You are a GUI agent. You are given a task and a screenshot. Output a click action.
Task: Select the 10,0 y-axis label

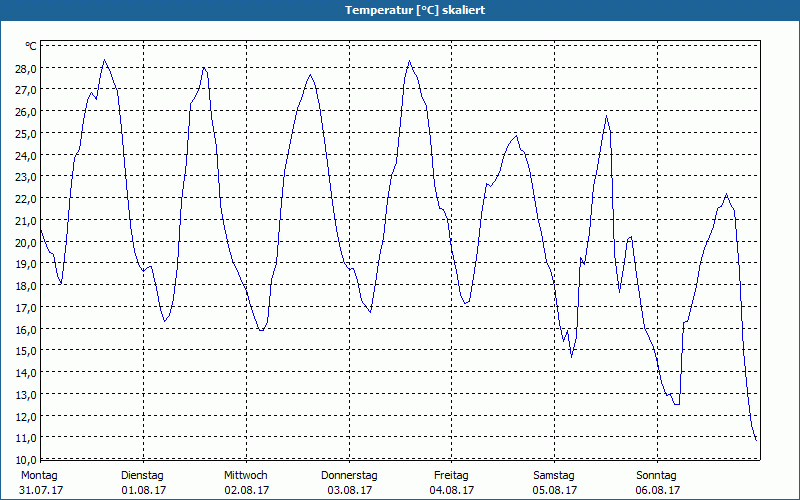[26, 459]
